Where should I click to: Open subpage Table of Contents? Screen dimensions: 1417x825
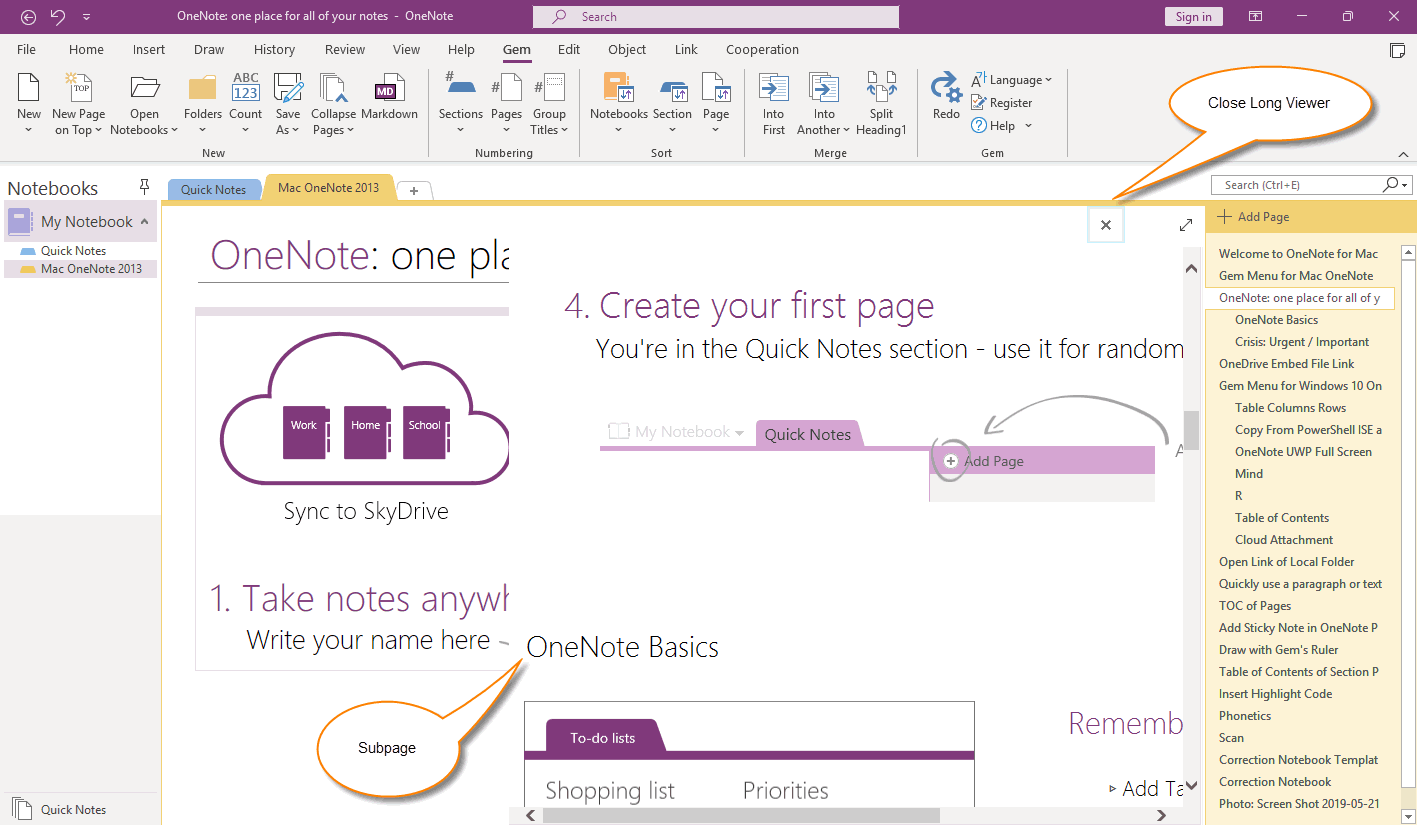(1282, 518)
